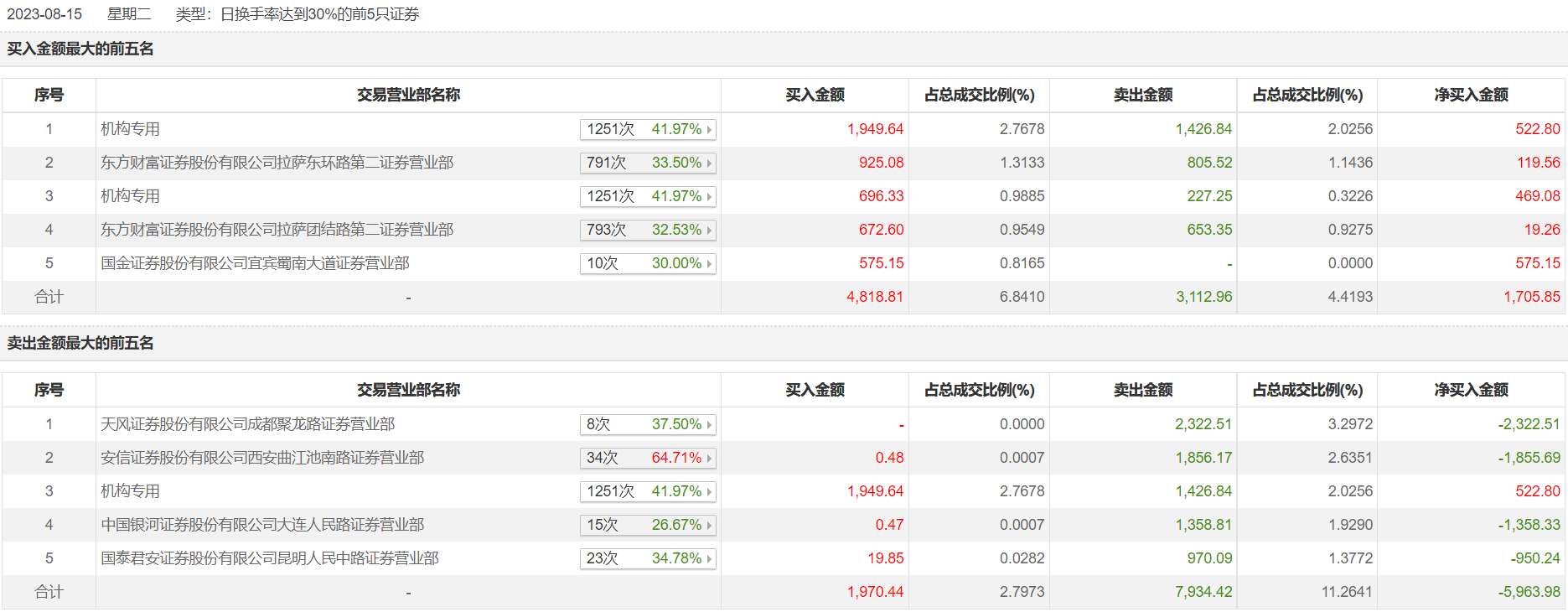Click 交易营业部名称 header in the buy table
The height and width of the screenshot is (612, 1568).
click(x=408, y=95)
